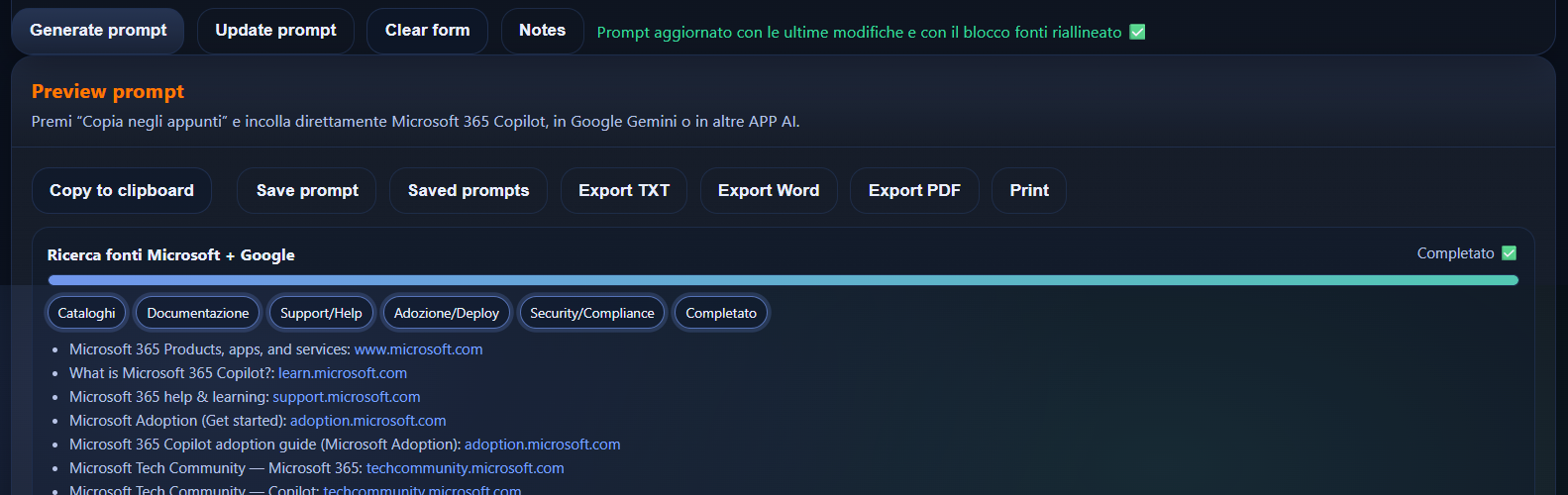Select the Support/Help chip
Screen dimensions: 1568x495
pyautogui.click(x=321, y=313)
